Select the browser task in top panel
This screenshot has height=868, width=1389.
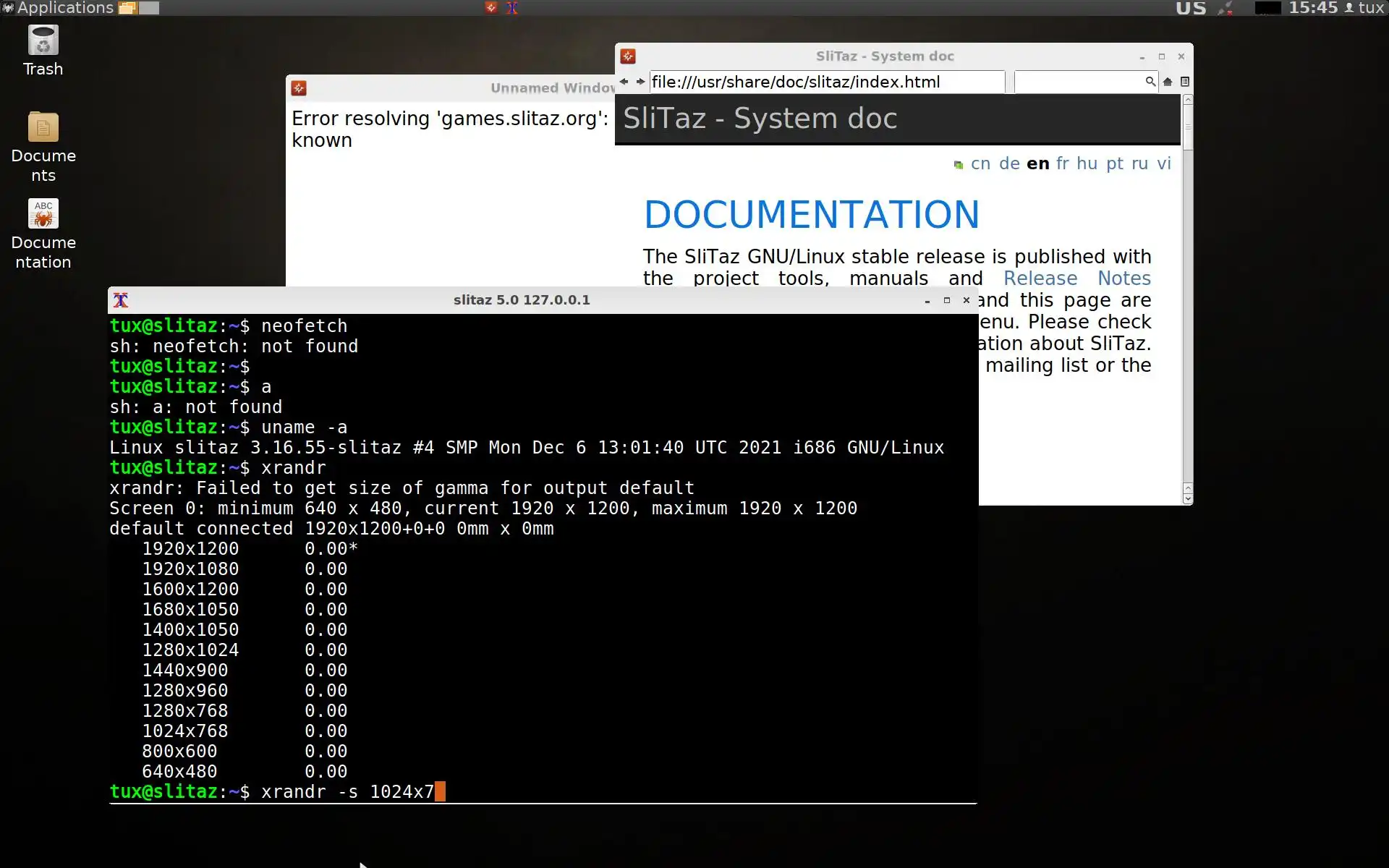(x=491, y=7)
